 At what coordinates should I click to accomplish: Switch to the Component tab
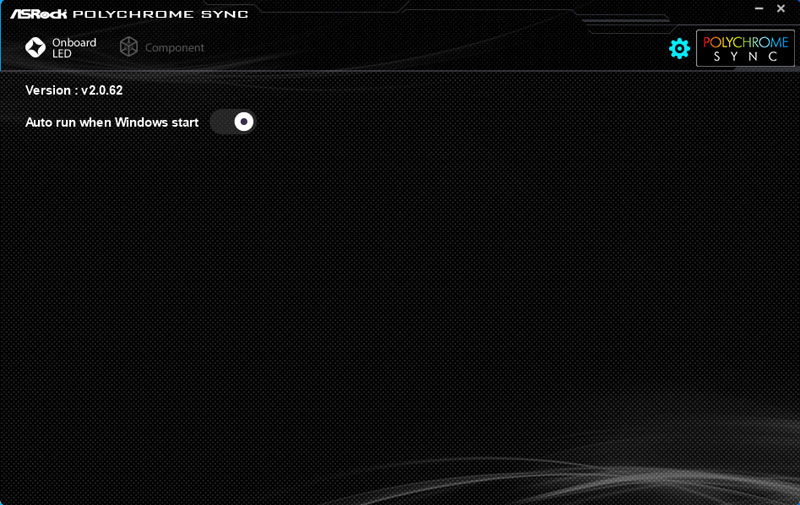point(162,47)
